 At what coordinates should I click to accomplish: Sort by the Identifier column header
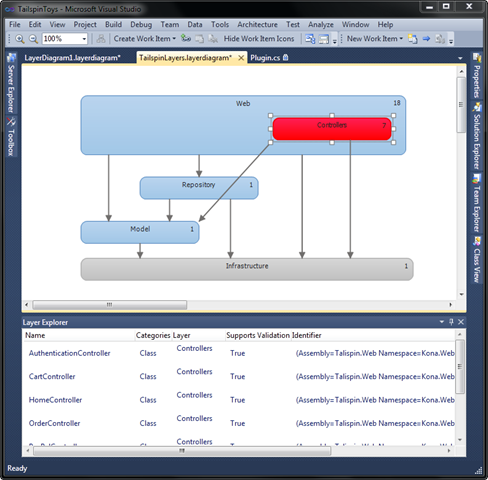coord(373,335)
